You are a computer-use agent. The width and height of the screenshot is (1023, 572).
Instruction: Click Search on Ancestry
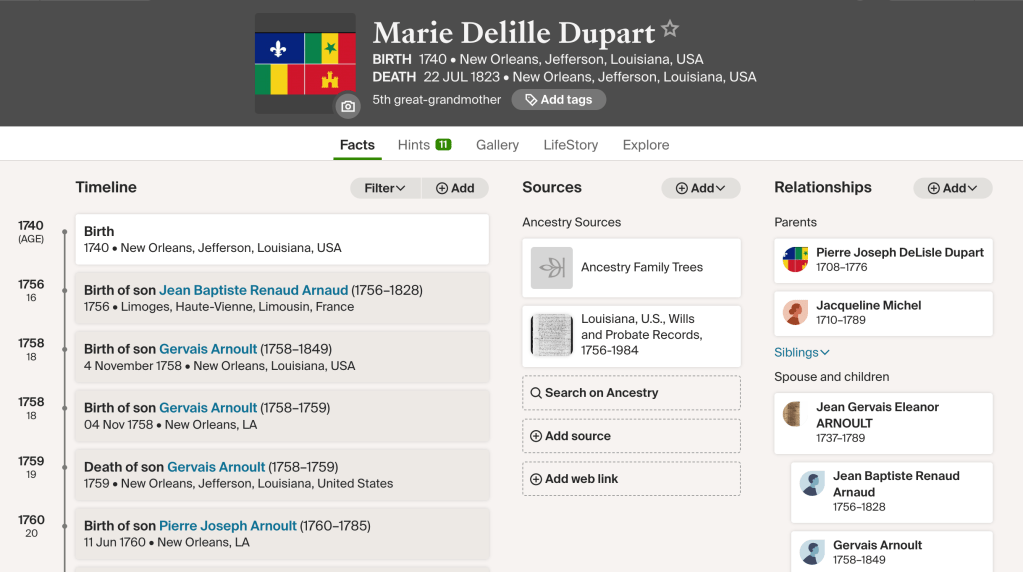click(631, 393)
